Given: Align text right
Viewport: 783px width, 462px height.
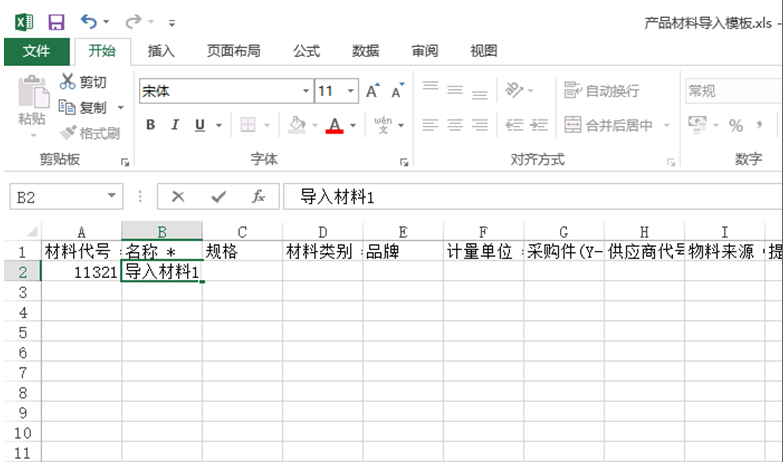Looking at the screenshot, I should pyautogui.click(x=479, y=124).
